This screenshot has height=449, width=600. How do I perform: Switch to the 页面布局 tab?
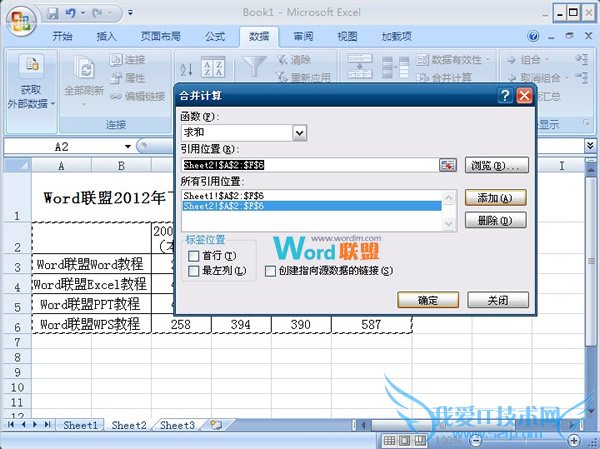(160, 36)
